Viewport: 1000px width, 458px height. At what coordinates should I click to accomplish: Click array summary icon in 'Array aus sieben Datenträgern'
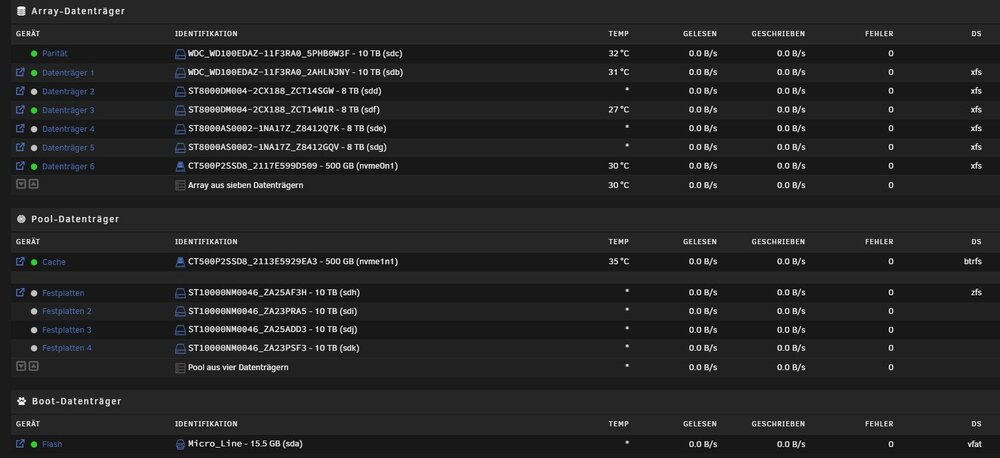tap(180, 186)
